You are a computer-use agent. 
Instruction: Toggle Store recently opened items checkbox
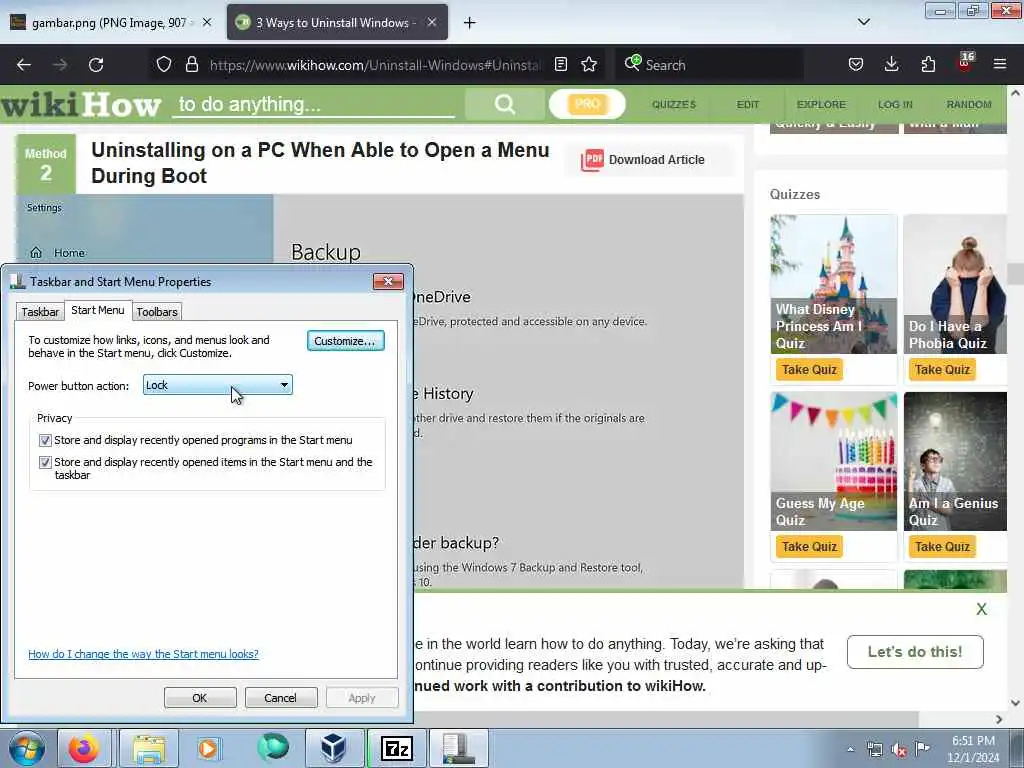45,462
